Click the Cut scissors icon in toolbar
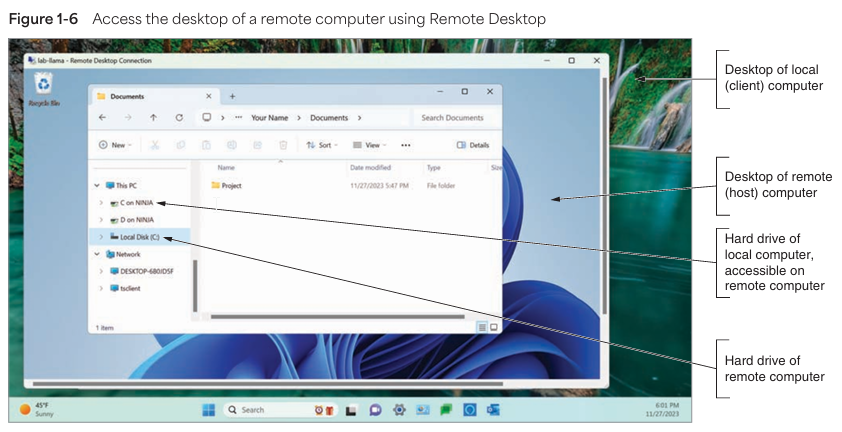 click(x=155, y=145)
